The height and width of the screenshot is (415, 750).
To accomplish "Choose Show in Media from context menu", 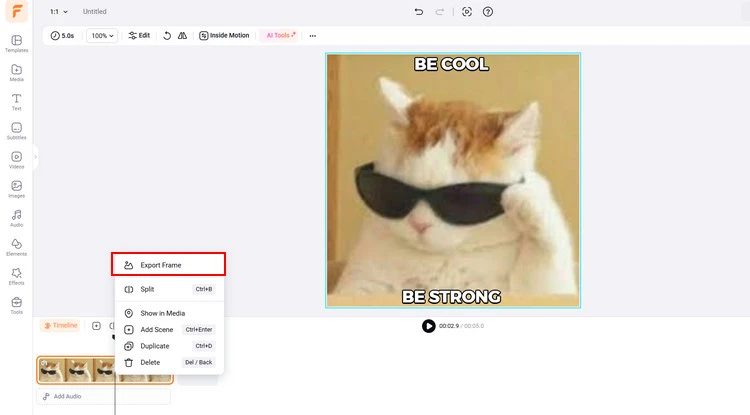I will pyautogui.click(x=169, y=313).
